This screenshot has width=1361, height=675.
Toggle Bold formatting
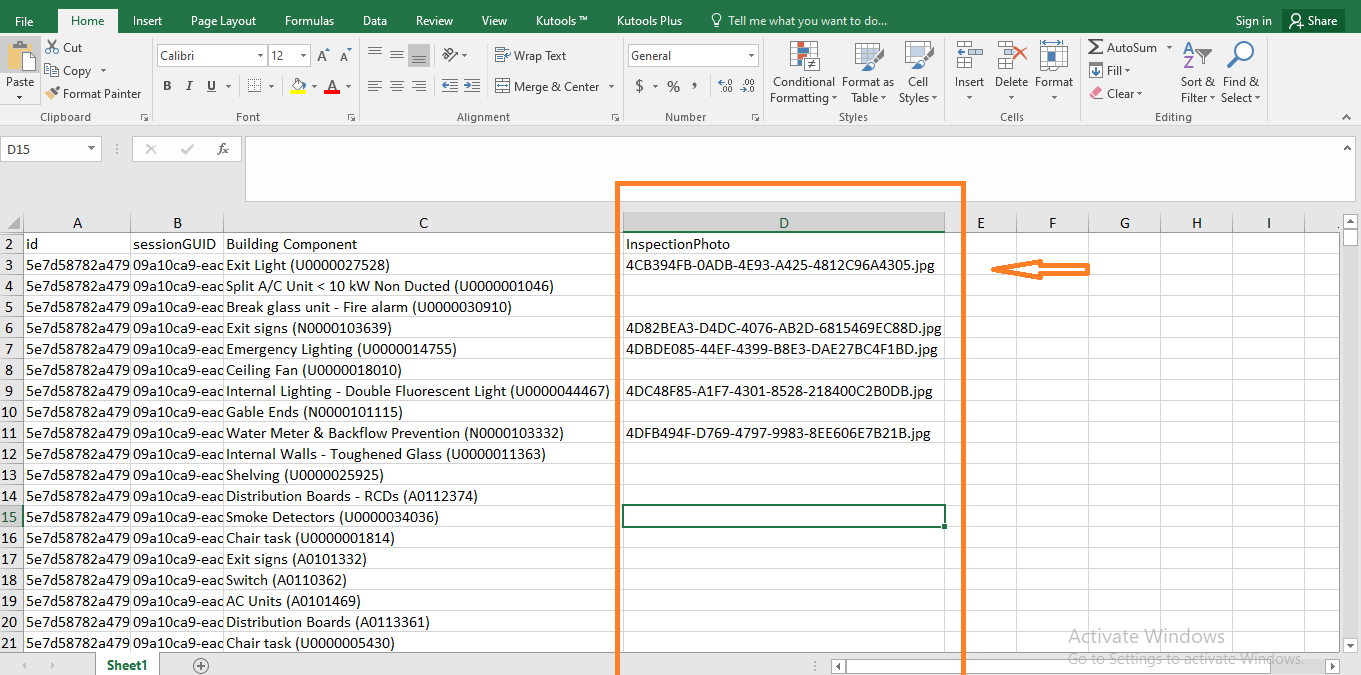point(167,86)
